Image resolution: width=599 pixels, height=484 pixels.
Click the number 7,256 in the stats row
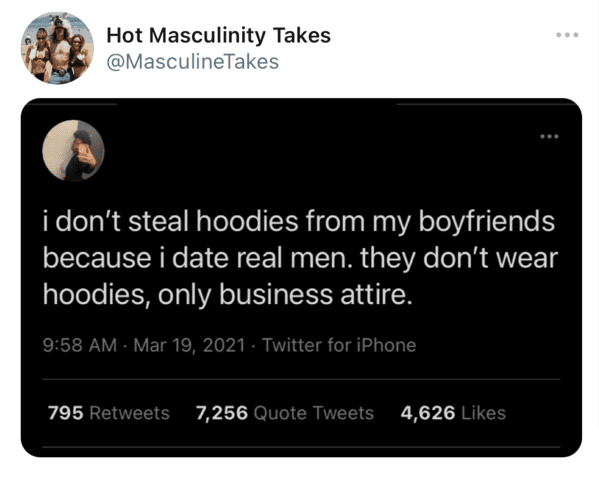(x=222, y=413)
